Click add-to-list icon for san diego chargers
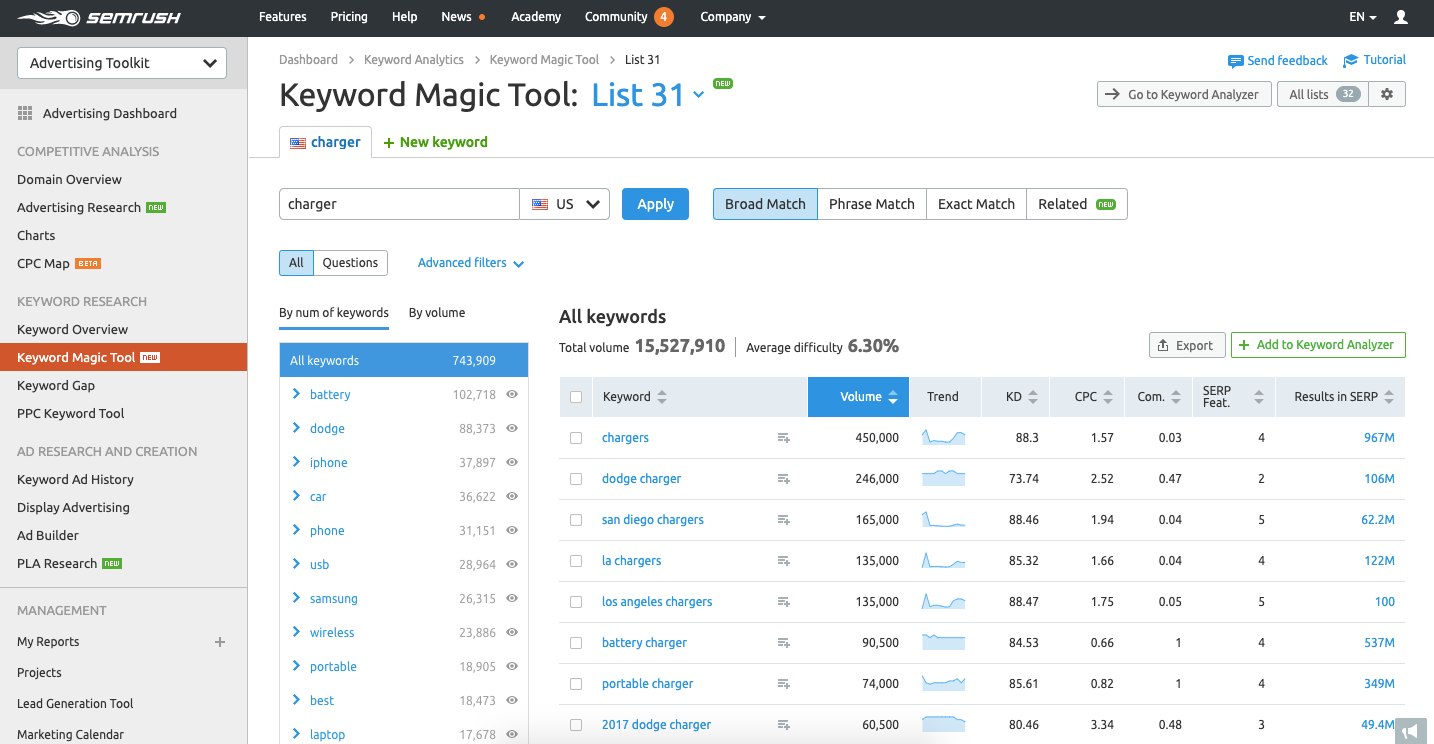The width and height of the screenshot is (1434, 744). (784, 520)
